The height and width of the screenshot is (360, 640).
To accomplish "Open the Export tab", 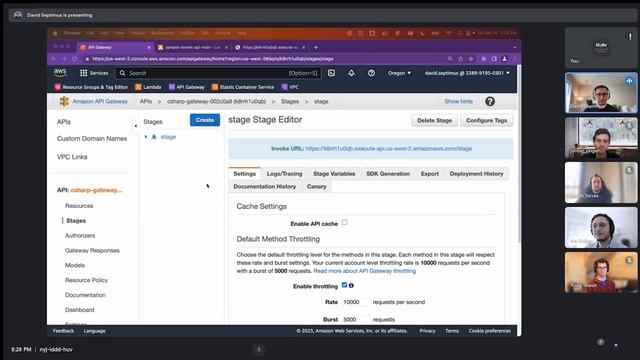I will pyautogui.click(x=429, y=173).
